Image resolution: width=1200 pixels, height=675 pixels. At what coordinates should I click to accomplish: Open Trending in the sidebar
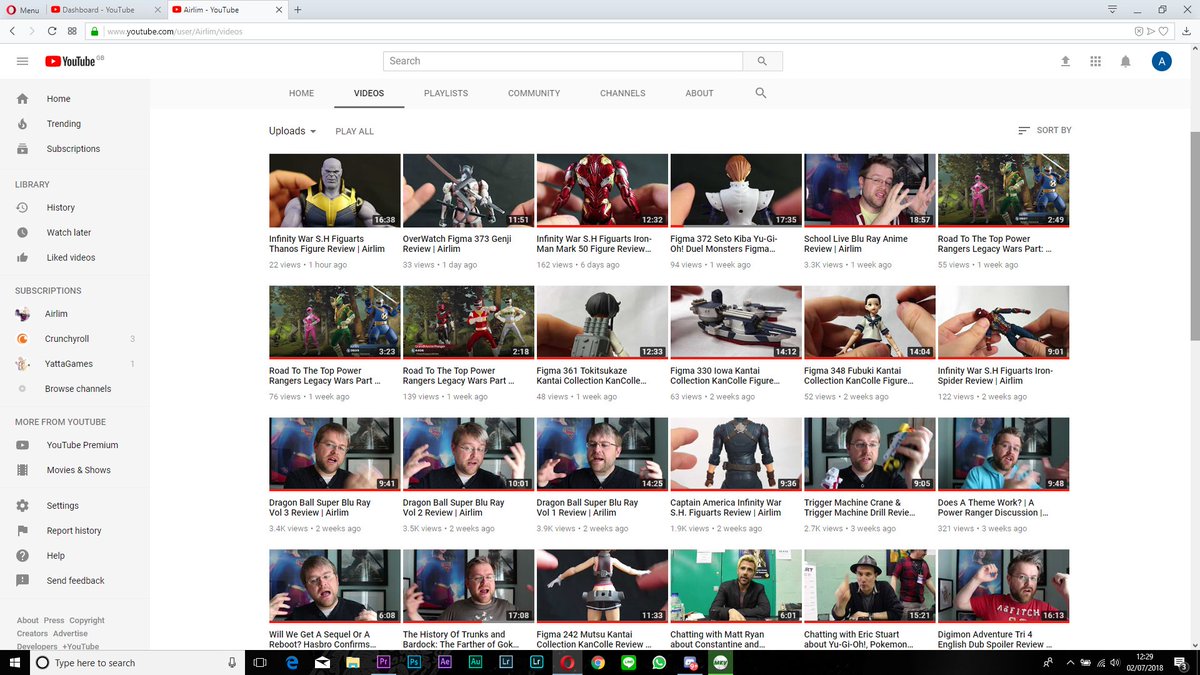(x=63, y=124)
